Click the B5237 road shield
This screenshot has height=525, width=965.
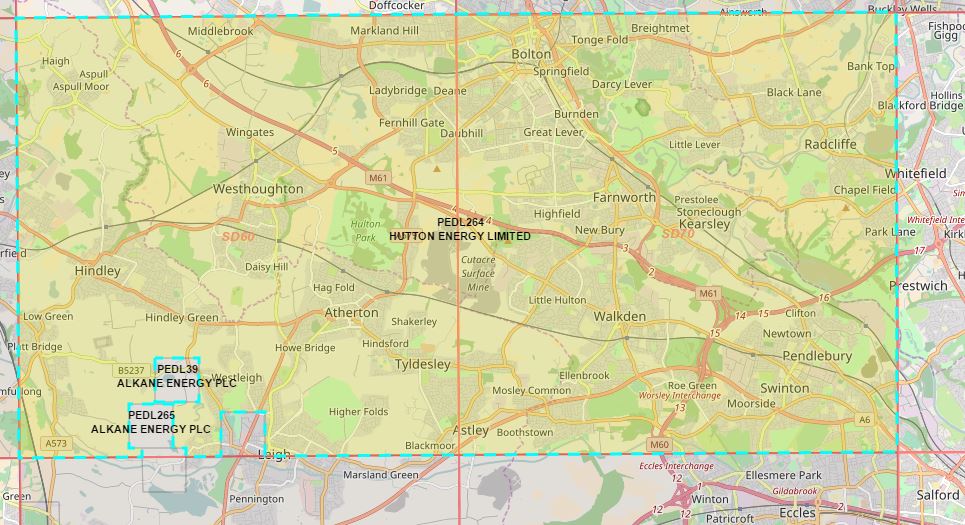pos(131,370)
